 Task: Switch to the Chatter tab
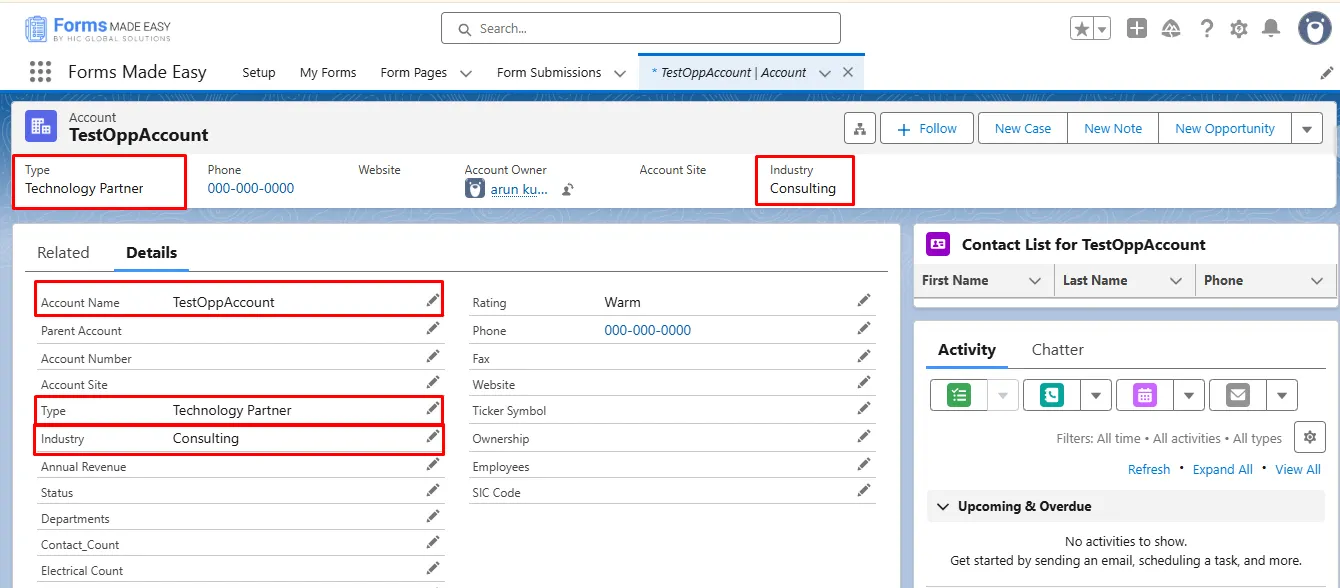pyautogui.click(x=1057, y=350)
